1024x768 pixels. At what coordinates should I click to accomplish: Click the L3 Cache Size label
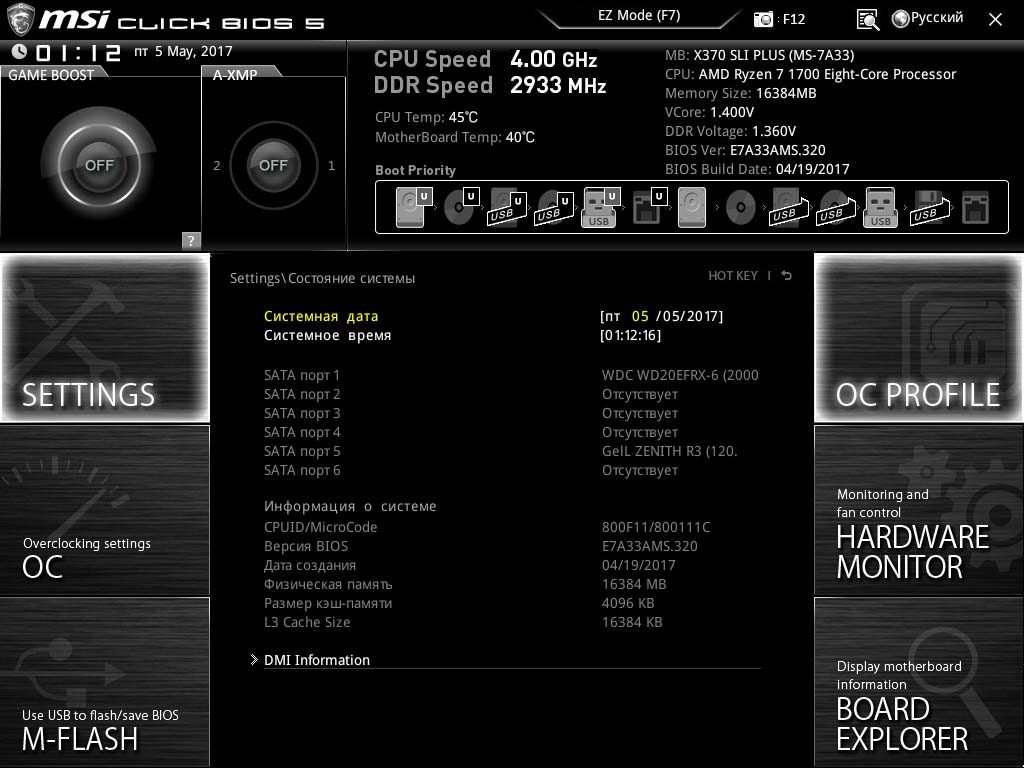pyautogui.click(x=307, y=622)
